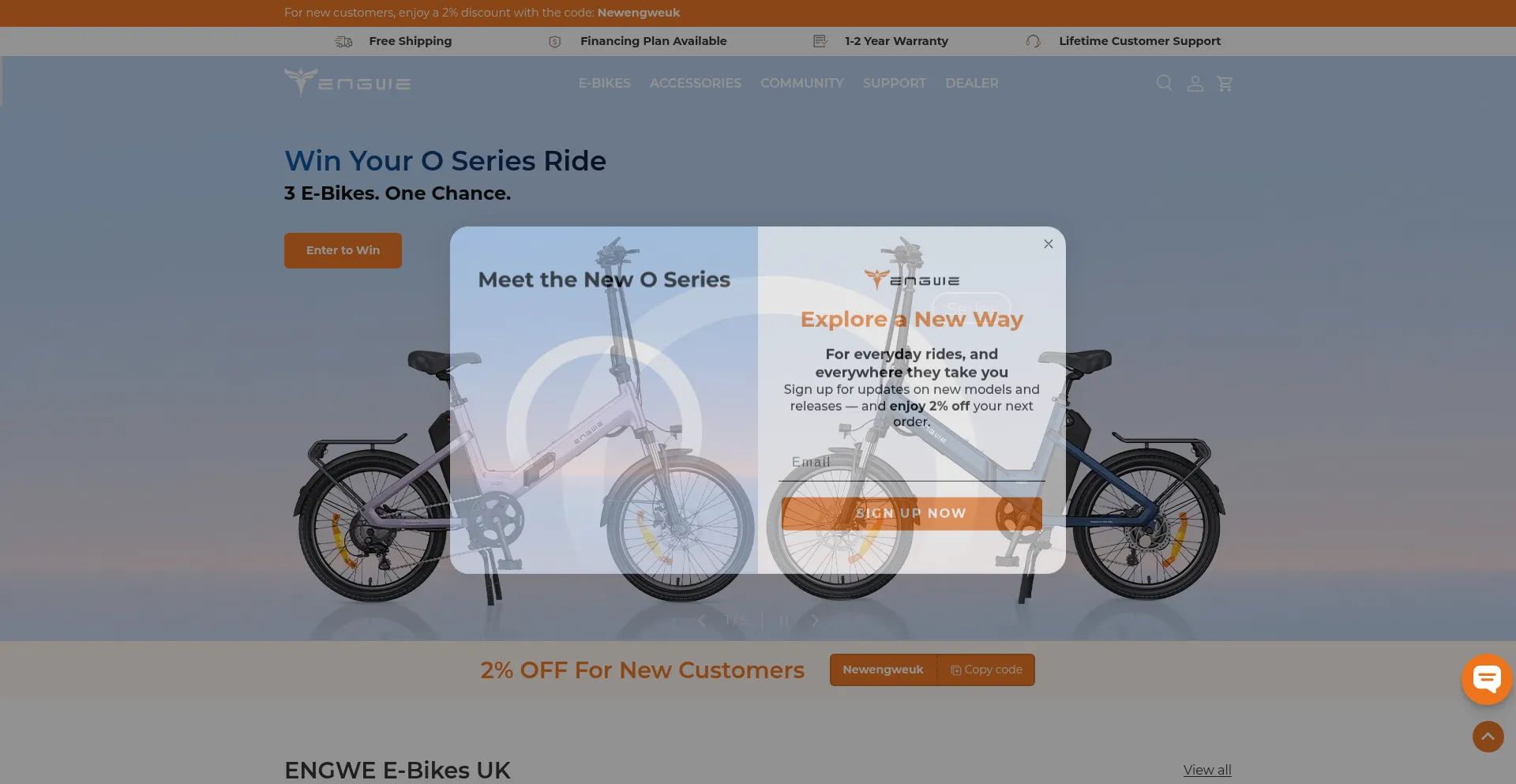Image resolution: width=1516 pixels, height=784 pixels.
Task: Go to previous carousel slide arrow
Action: (701, 621)
